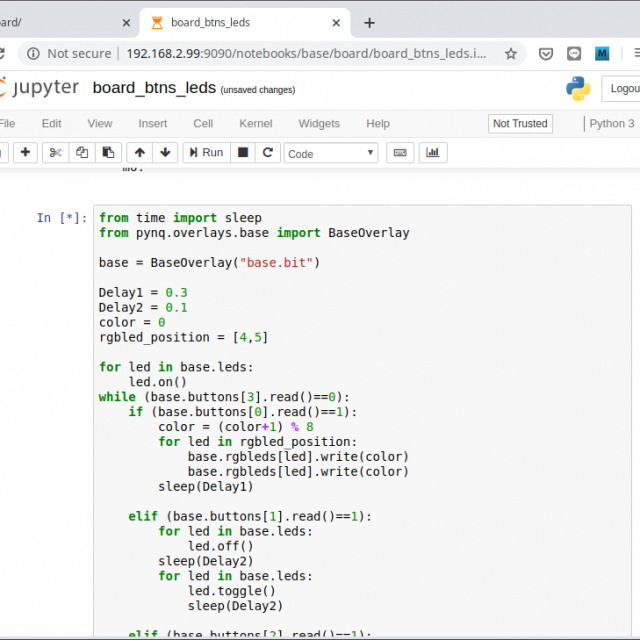Click the Not Trusted button
The image size is (640, 640).
click(x=520, y=123)
